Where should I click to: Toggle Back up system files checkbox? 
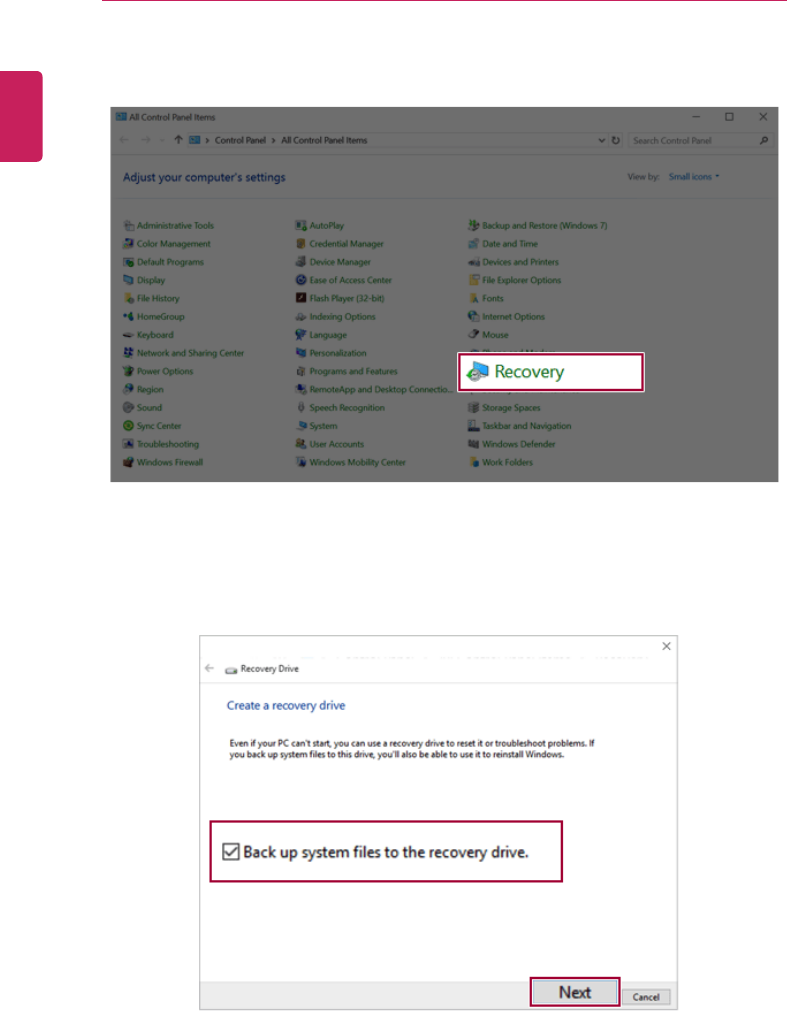[231, 852]
